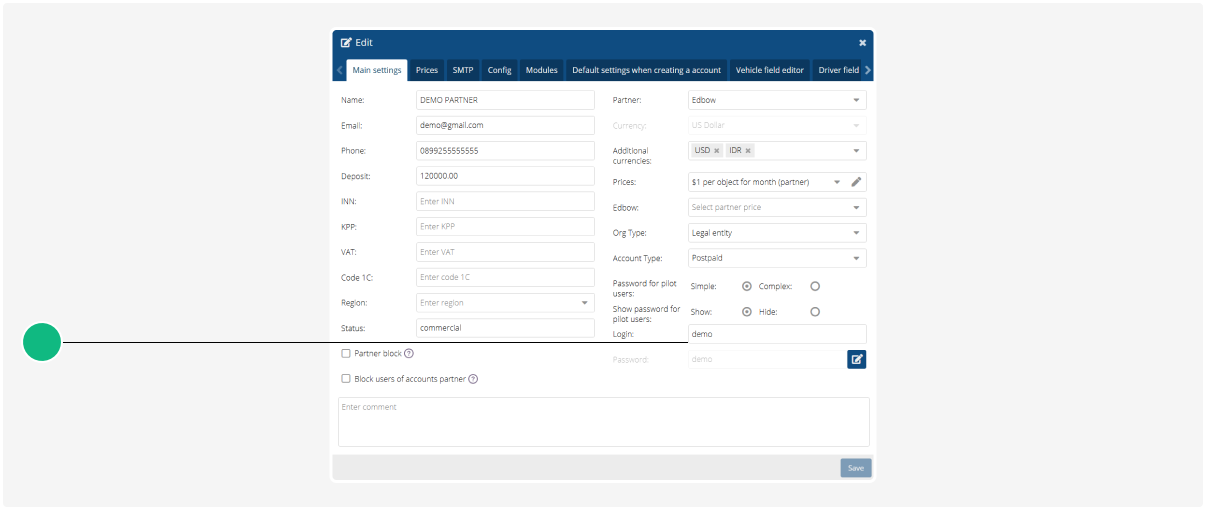
Task: Expand Org Type dropdown, Legal entity
Action: (x=777, y=233)
